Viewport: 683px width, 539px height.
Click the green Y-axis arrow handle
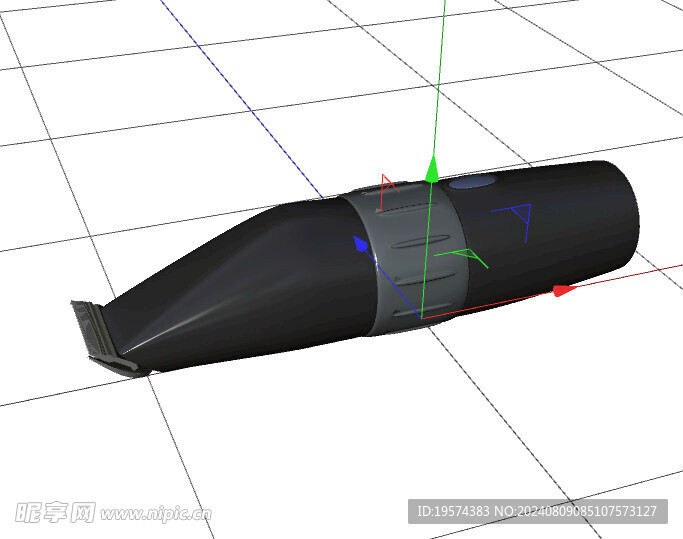(x=432, y=169)
